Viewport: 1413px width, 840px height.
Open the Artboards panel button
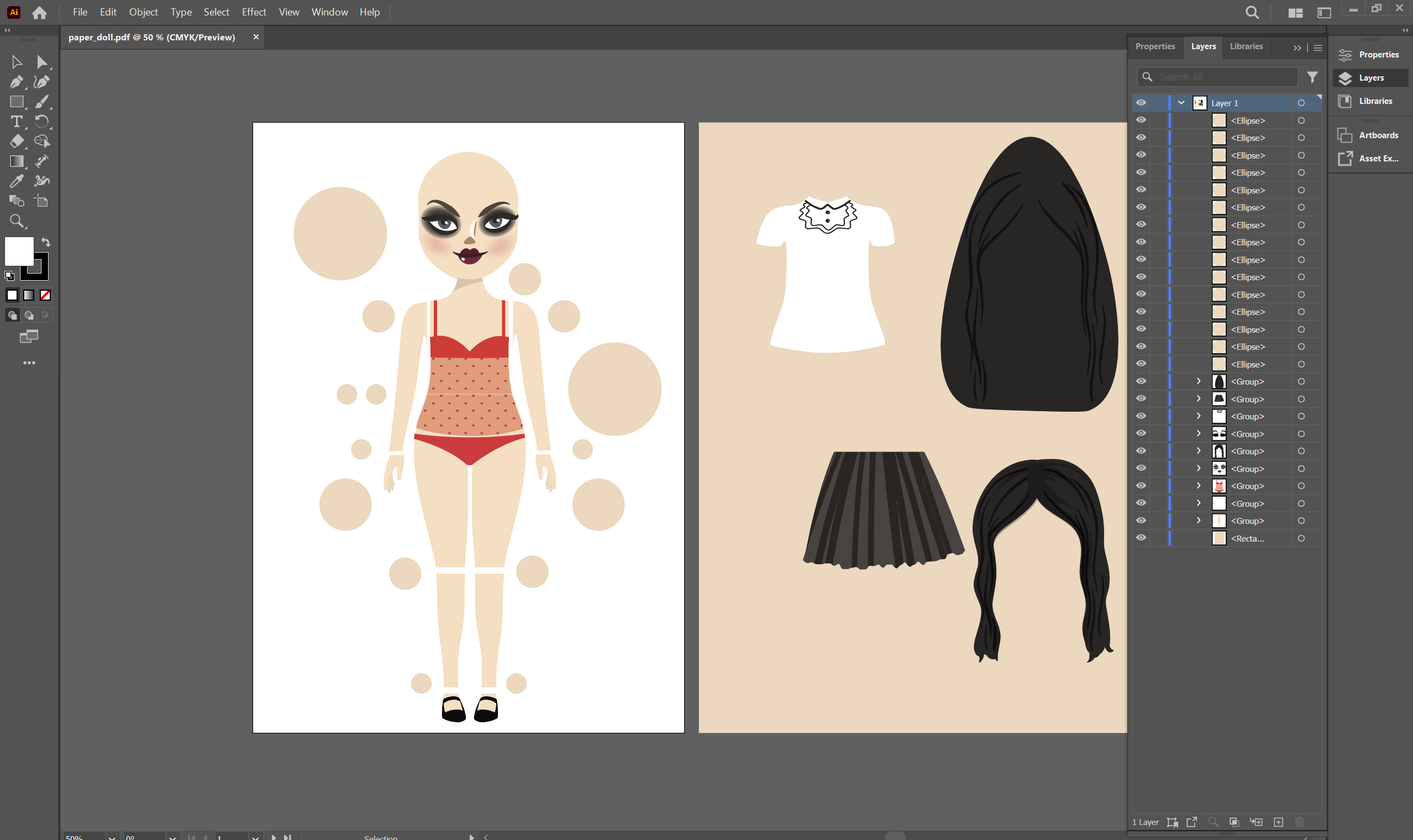tap(1368, 135)
